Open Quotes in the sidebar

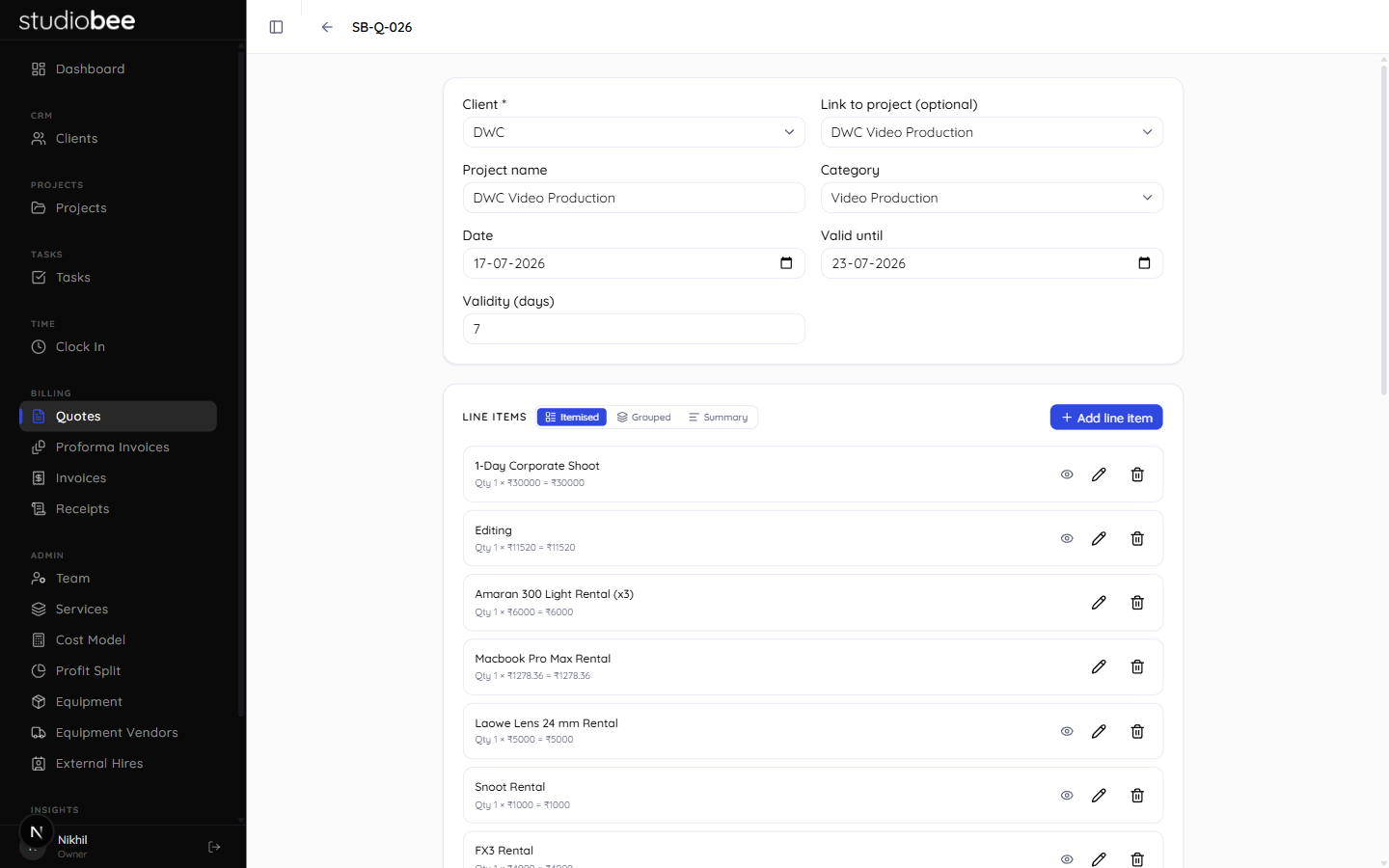click(118, 417)
